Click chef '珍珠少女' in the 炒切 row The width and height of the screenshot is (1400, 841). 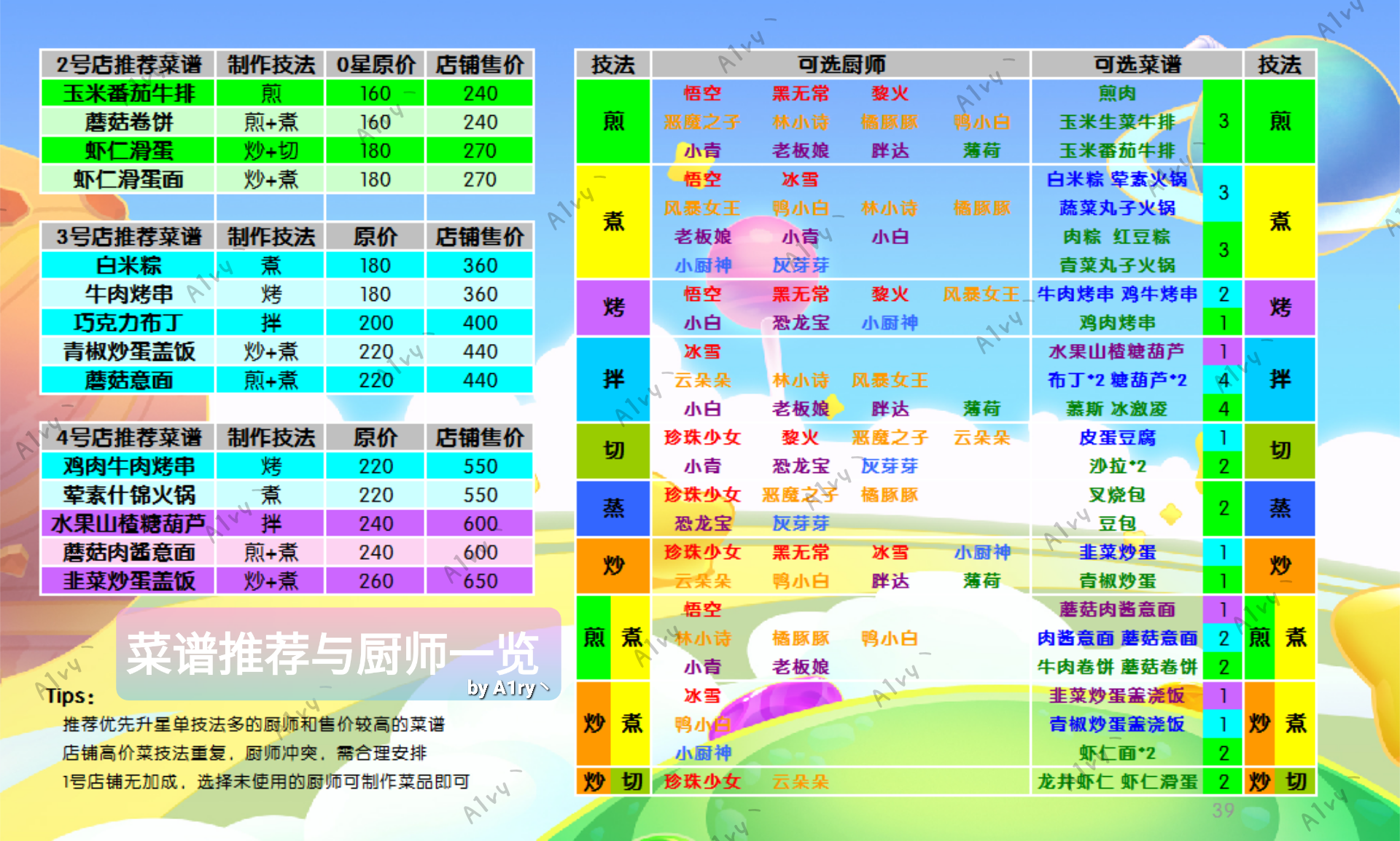pyautogui.click(x=702, y=781)
